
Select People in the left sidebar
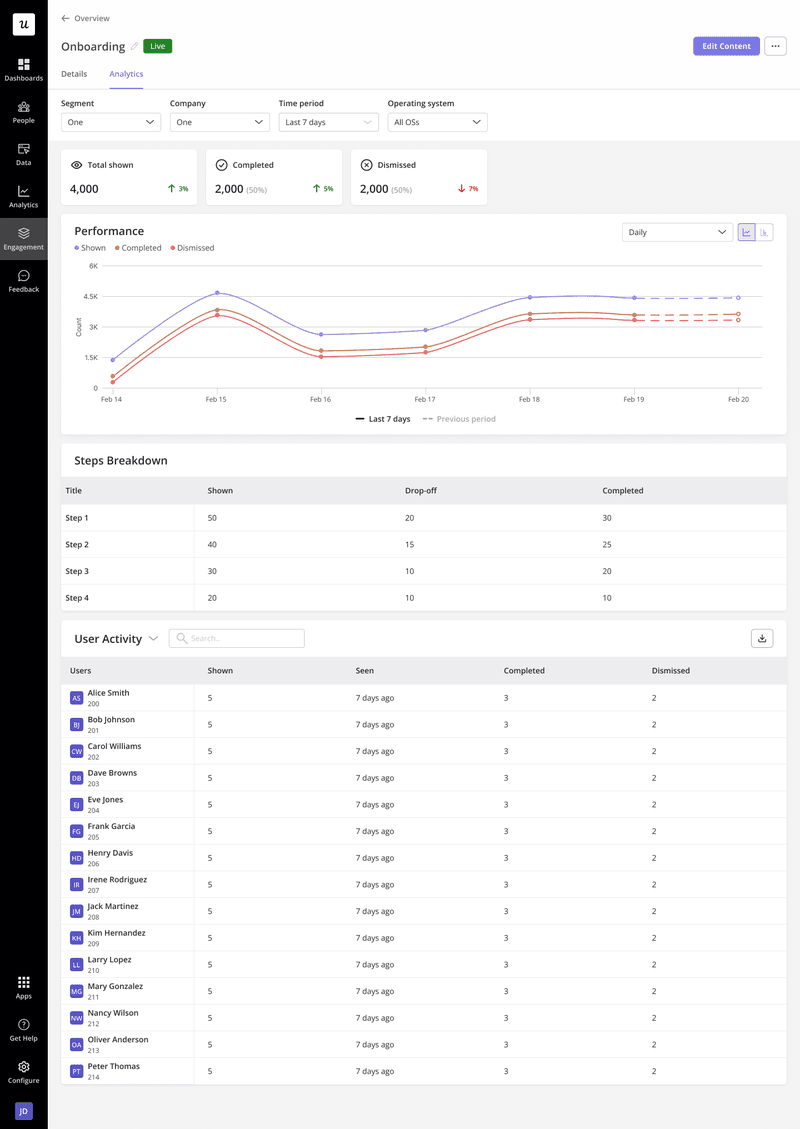[23, 113]
